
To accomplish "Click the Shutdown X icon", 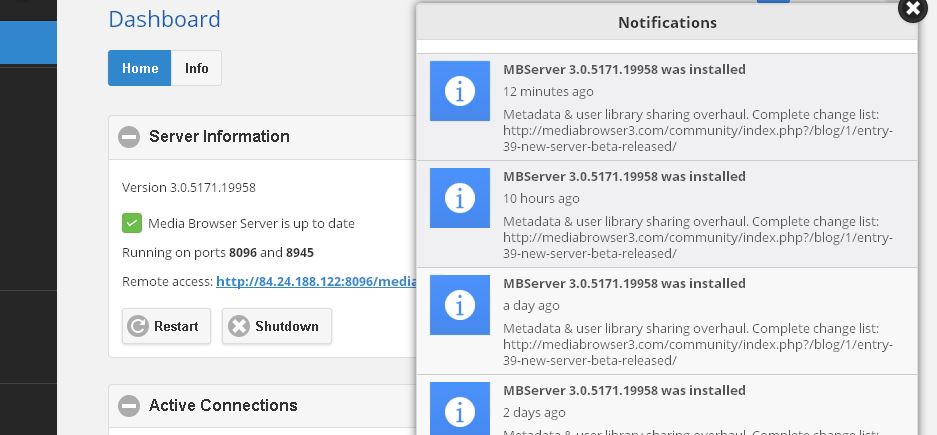I will pyautogui.click(x=239, y=326).
